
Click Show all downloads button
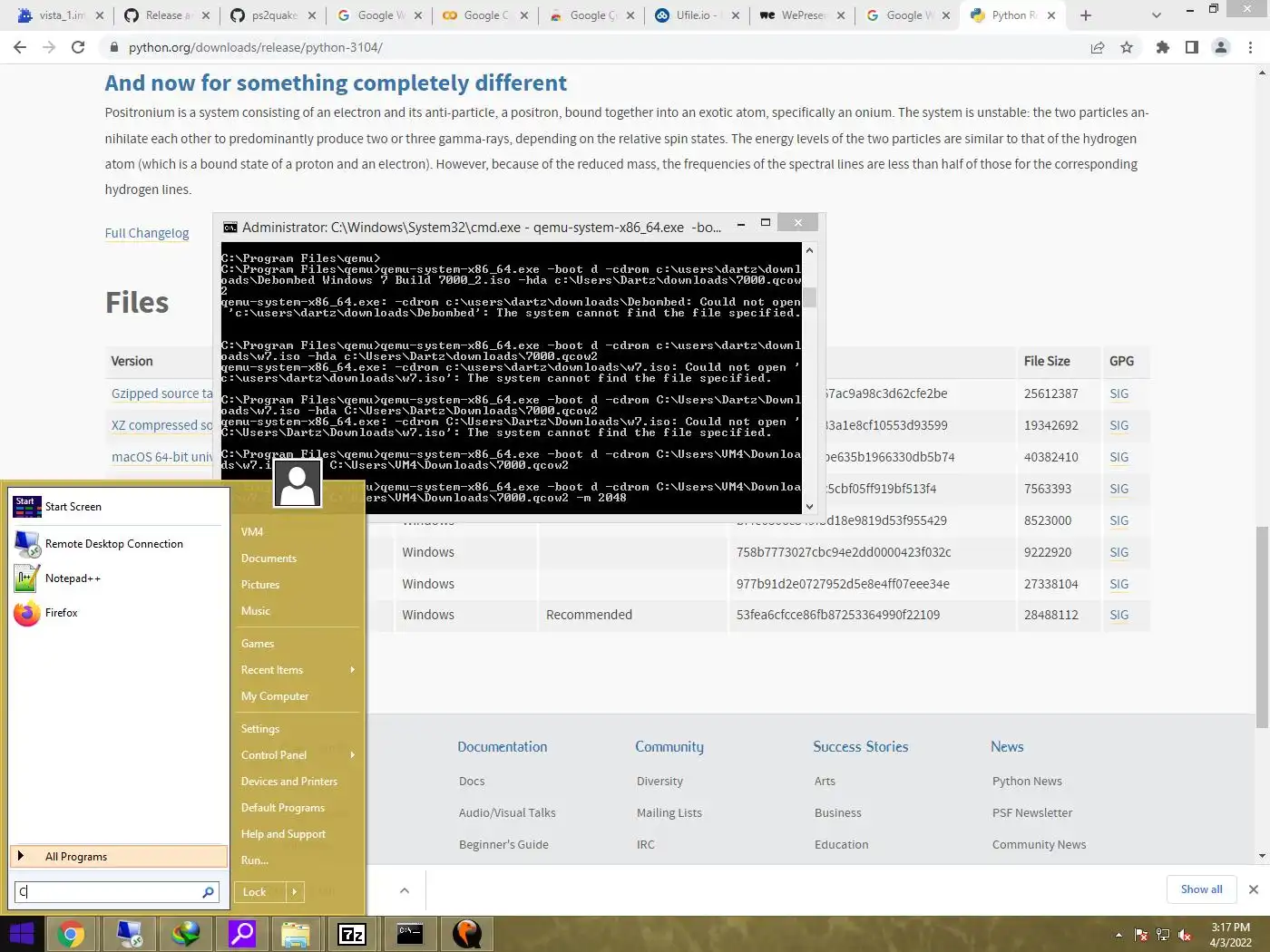[x=1201, y=889]
